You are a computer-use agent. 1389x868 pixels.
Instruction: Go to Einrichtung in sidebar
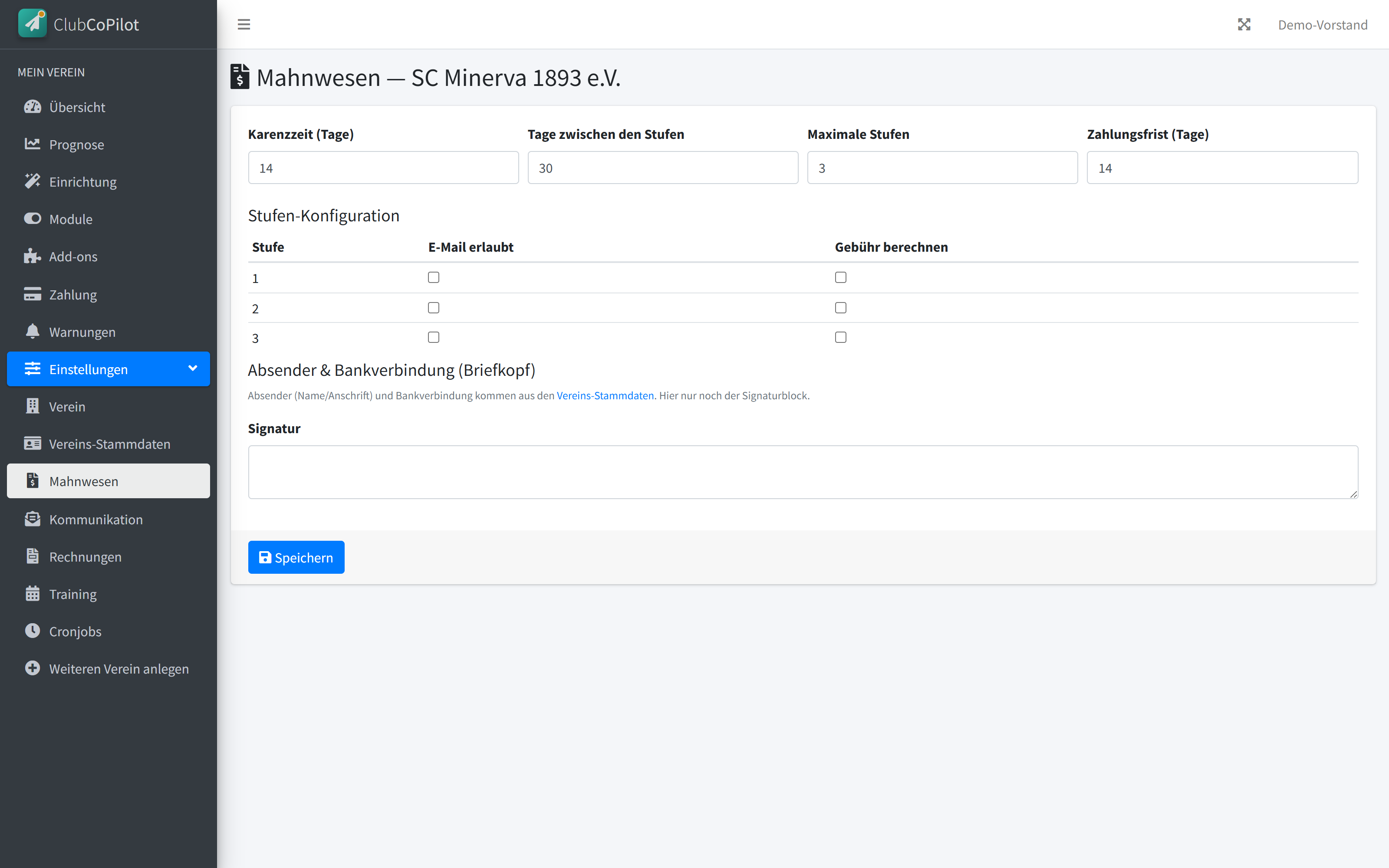tap(109, 181)
